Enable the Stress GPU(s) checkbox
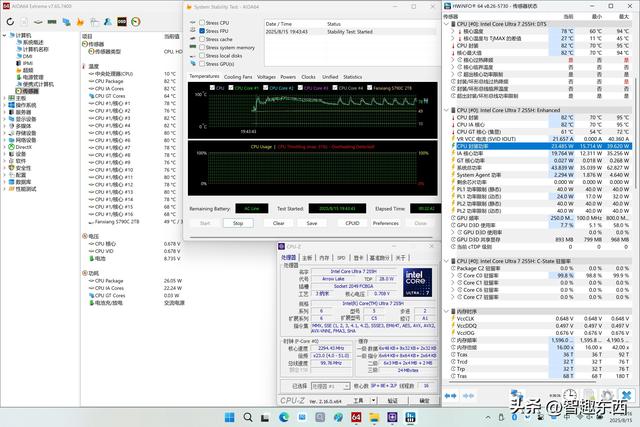Image resolution: width=640 pixels, height=427 pixels. 202,64
